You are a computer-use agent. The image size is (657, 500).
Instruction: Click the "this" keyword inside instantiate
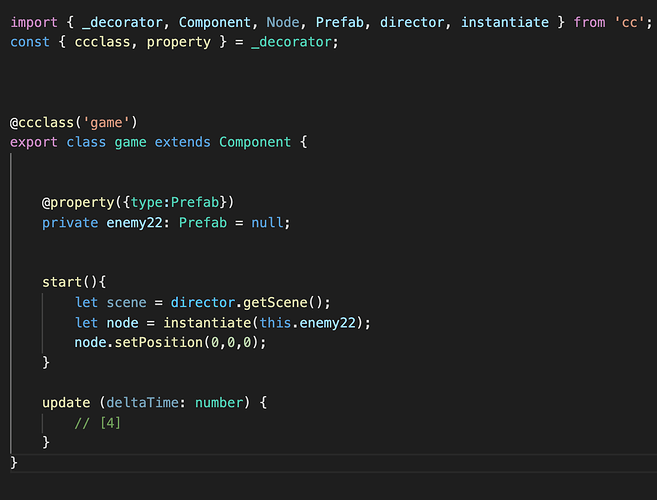point(275,323)
